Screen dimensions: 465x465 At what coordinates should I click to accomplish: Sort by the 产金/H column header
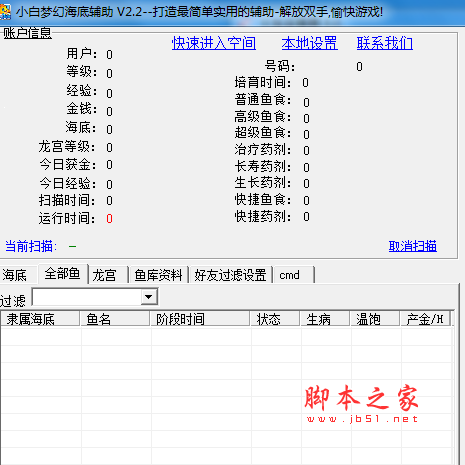tap(425, 319)
